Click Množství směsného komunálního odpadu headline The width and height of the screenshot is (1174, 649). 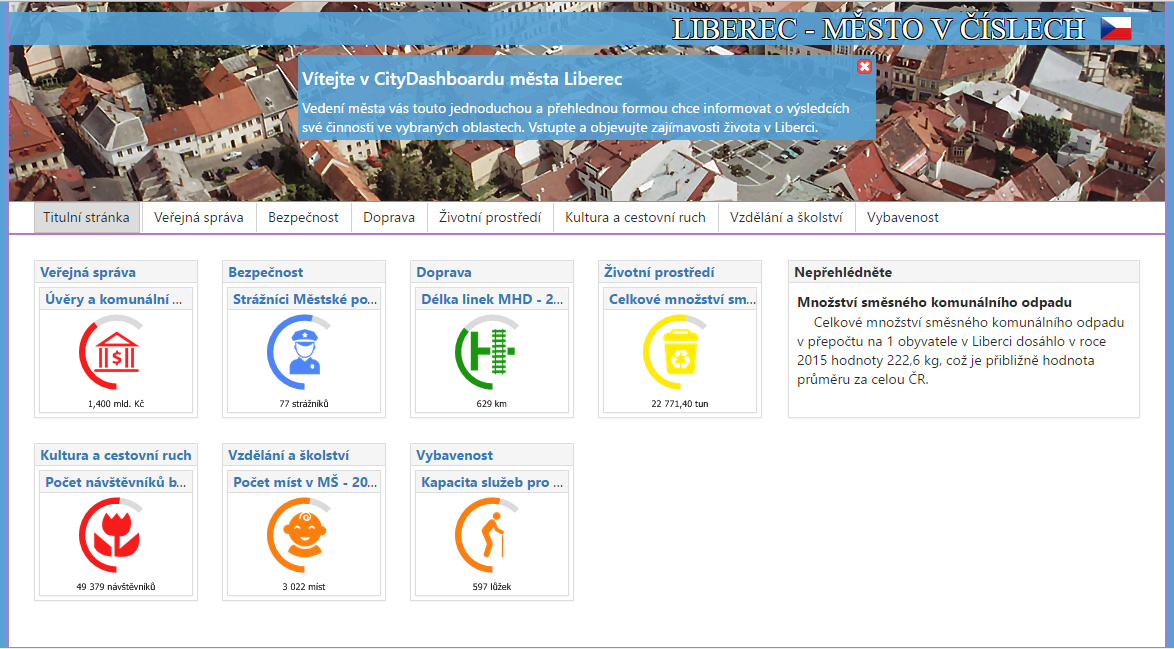934,302
